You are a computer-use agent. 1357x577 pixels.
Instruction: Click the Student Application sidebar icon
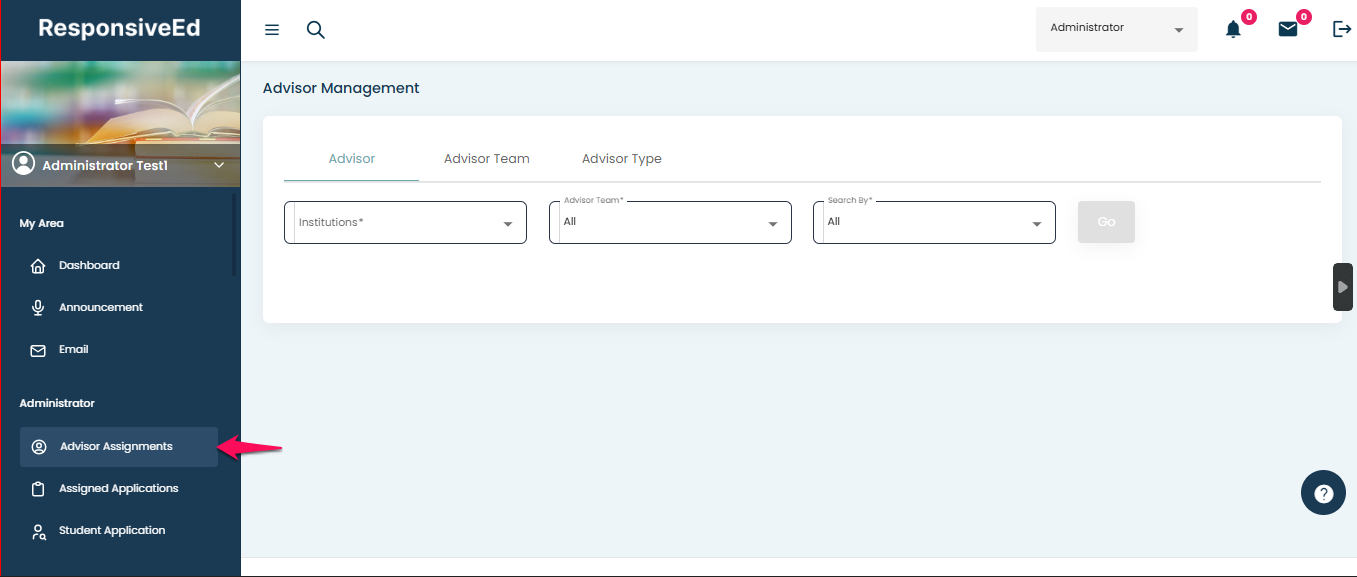[x=38, y=531]
